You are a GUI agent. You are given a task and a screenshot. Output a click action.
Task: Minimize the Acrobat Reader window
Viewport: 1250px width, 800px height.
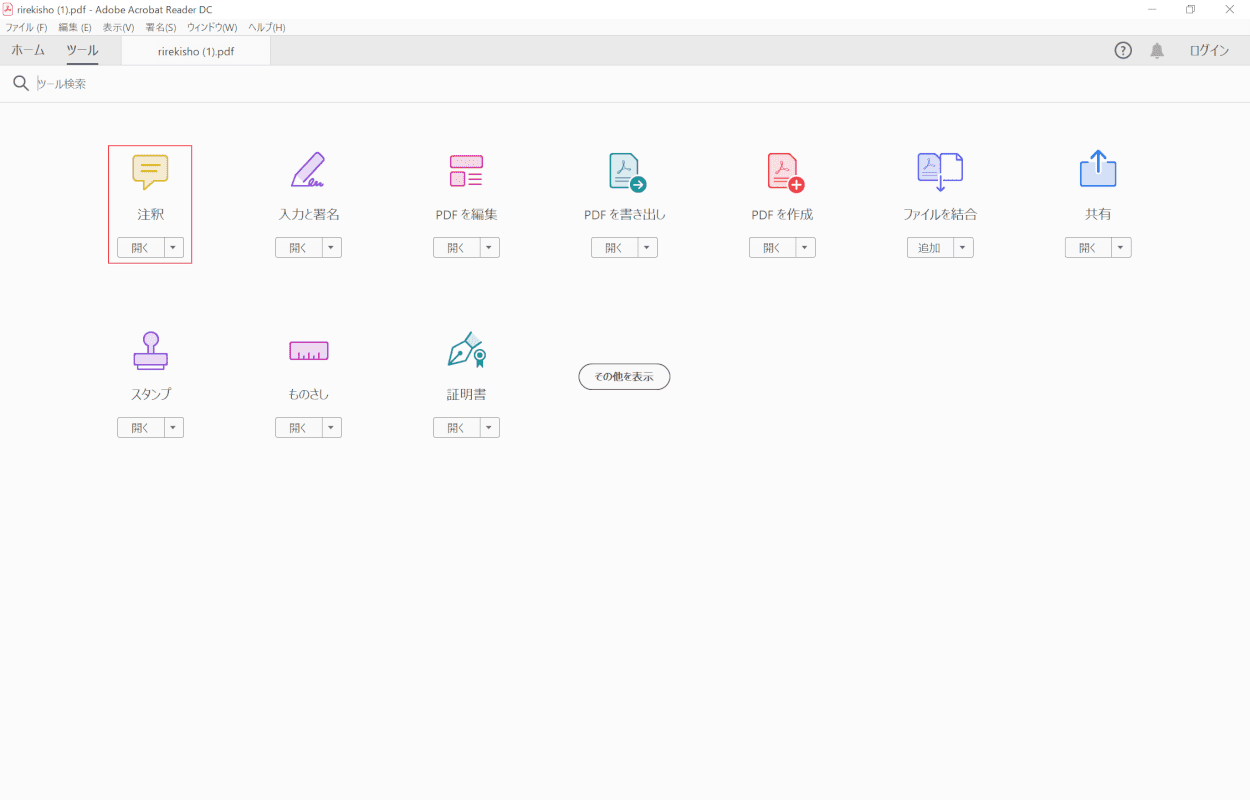pos(1152,9)
